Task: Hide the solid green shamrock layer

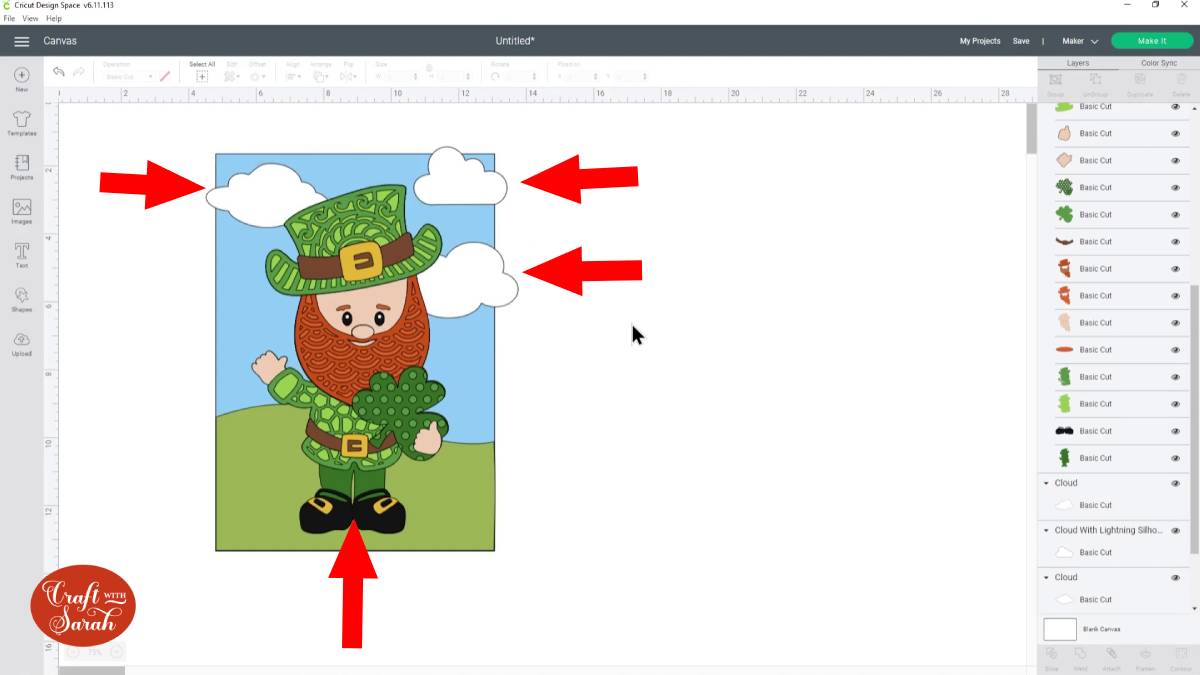Action: (1175, 214)
